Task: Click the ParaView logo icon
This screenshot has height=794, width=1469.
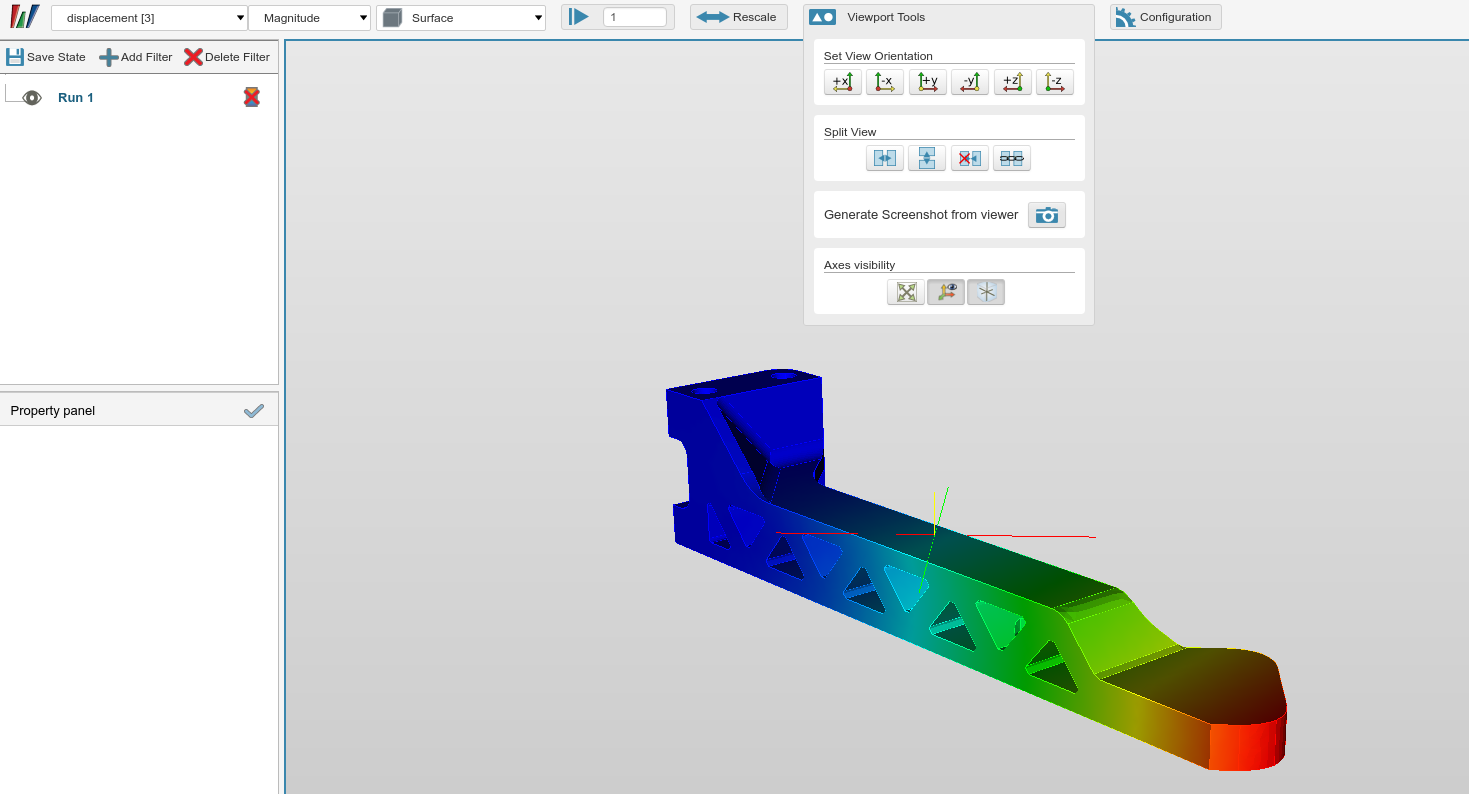Action: click(x=25, y=17)
